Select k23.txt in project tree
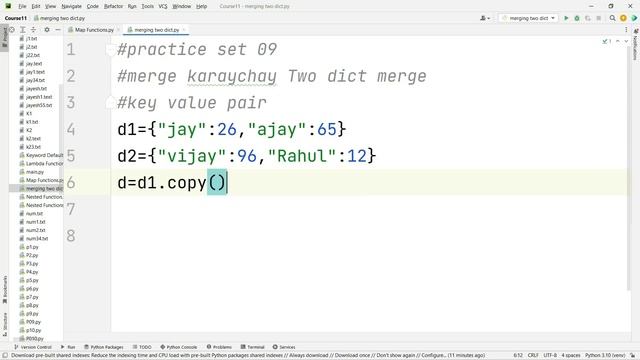 (x=33, y=147)
